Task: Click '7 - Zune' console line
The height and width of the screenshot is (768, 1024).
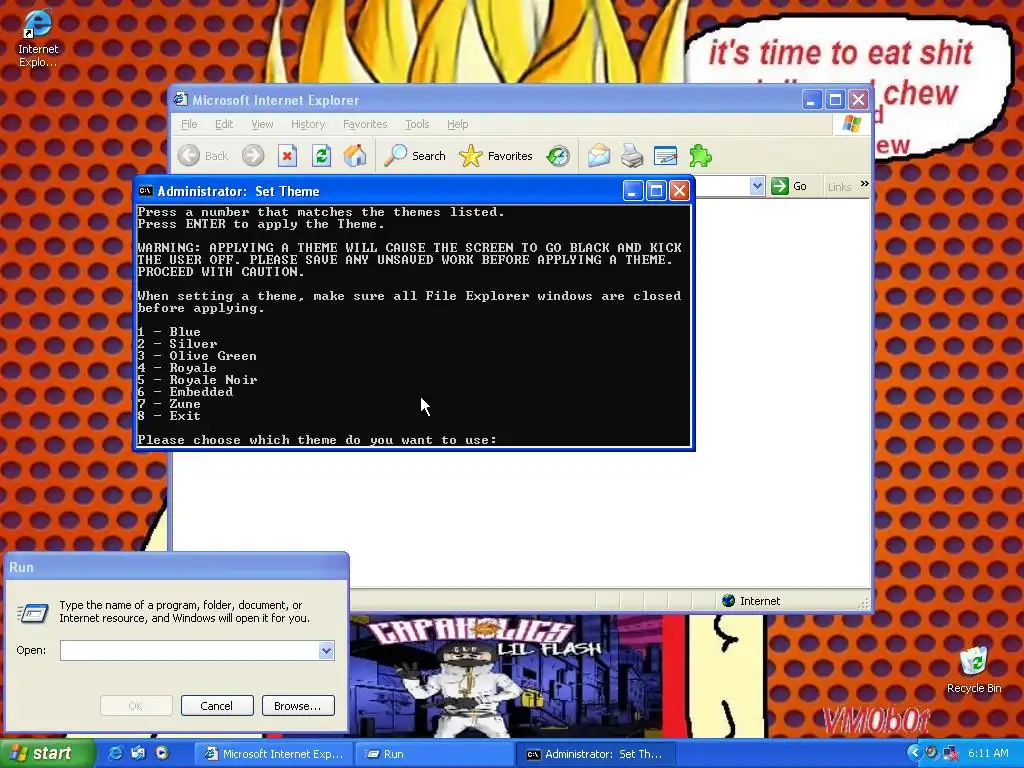Action: [x=169, y=404]
